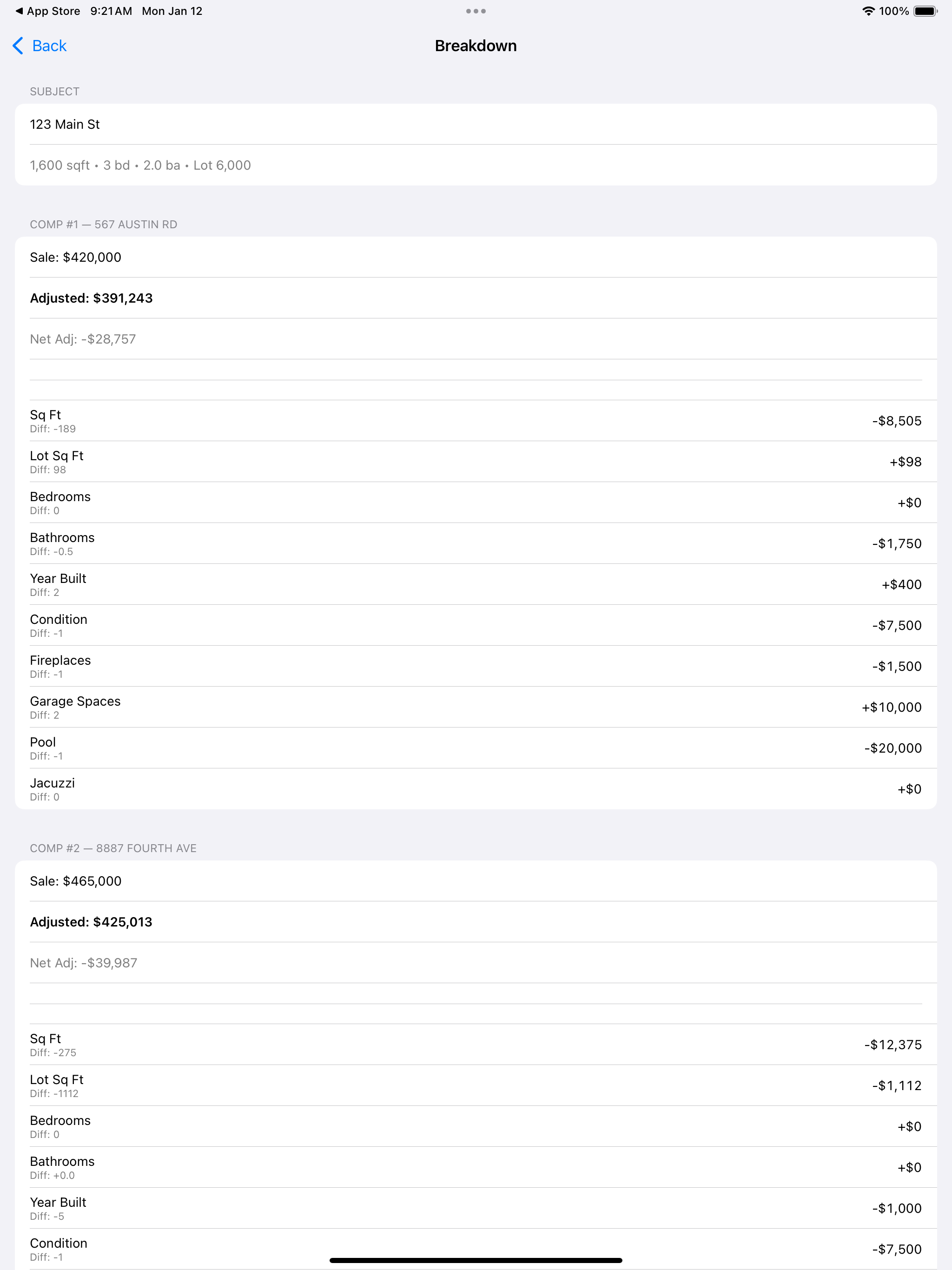Select the subject details row with 1,600 sqft

pos(476,165)
